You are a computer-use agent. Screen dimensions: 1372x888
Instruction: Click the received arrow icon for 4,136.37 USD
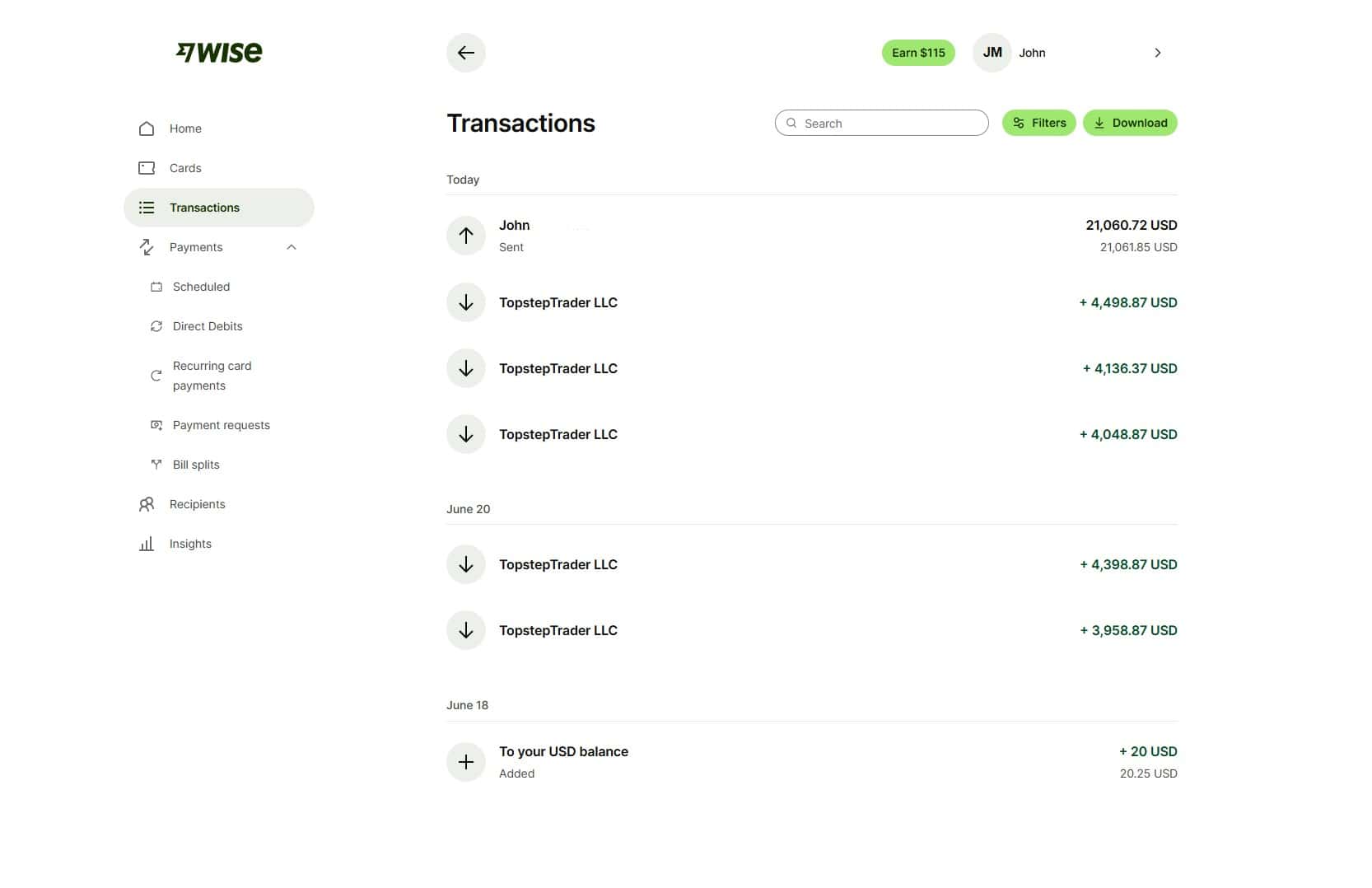[x=466, y=368]
